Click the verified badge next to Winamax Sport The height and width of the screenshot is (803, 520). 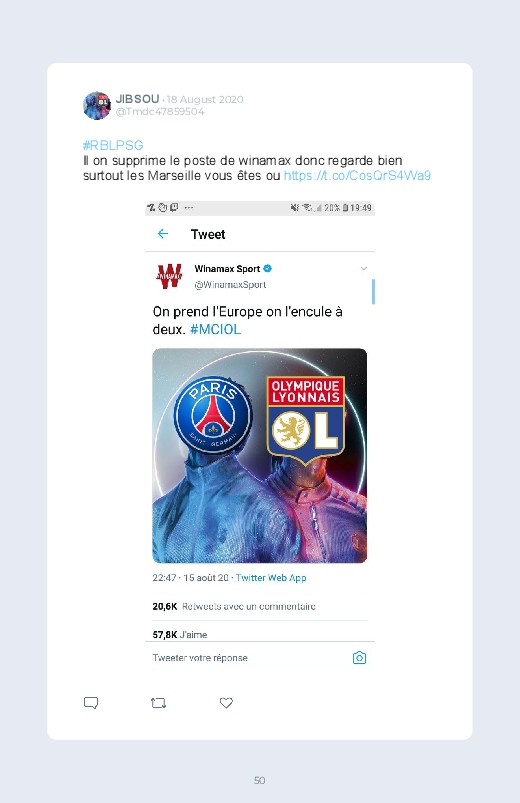[x=267, y=268]
